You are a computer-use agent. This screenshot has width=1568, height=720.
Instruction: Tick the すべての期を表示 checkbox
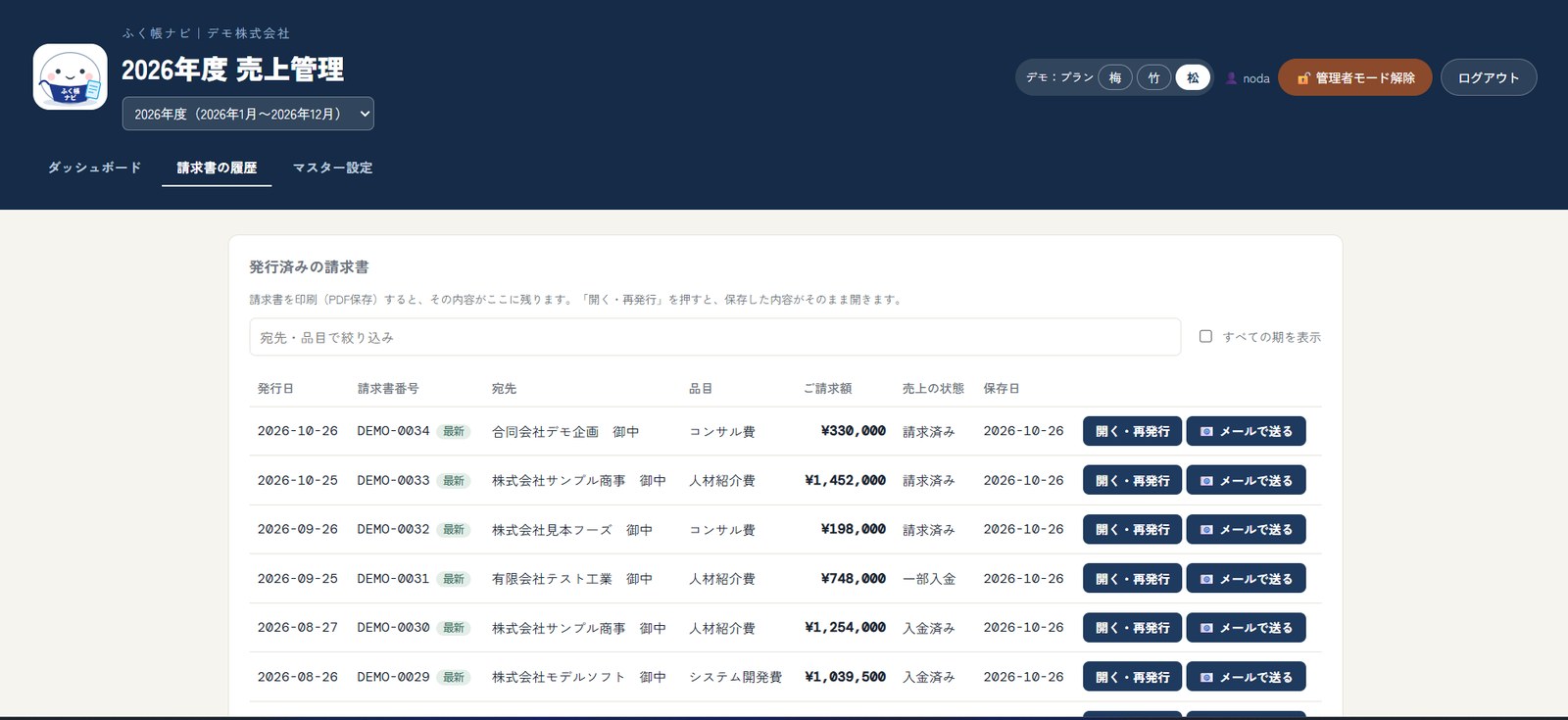click(x=1205, y=336)
